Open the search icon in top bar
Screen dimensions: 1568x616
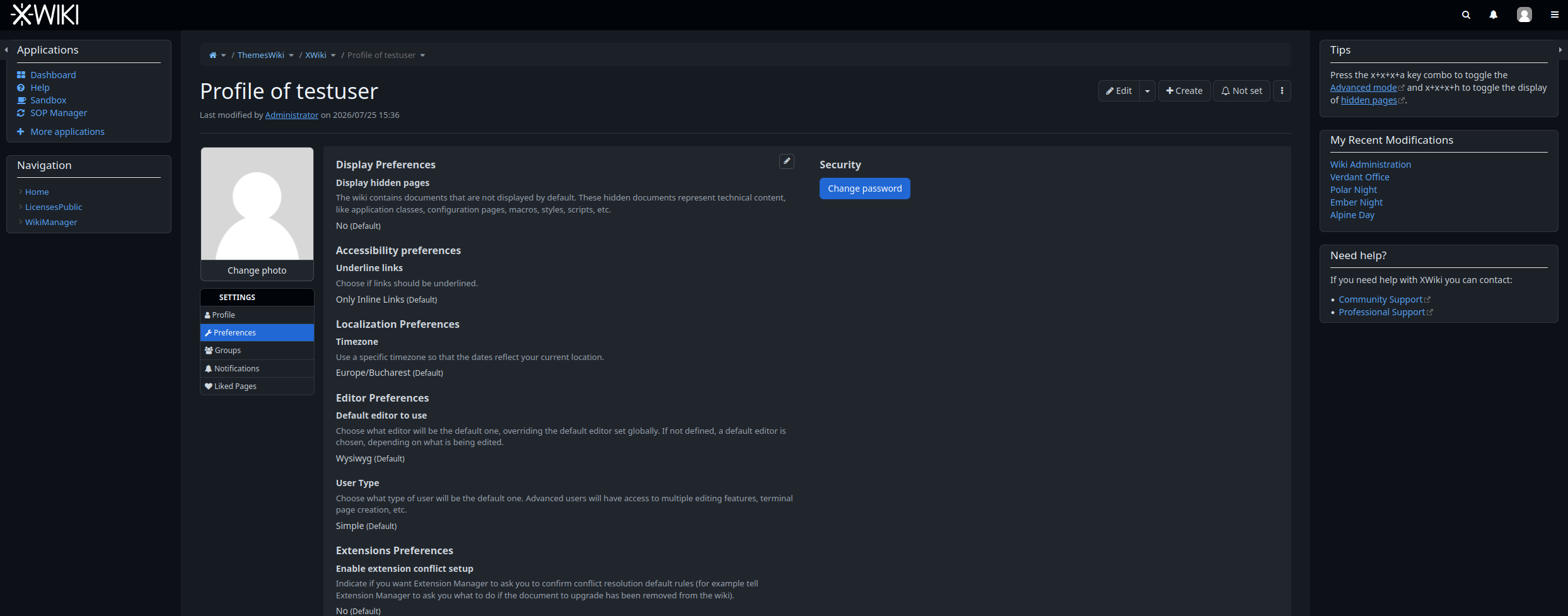pyautogui.click(x=1466, y=15)
